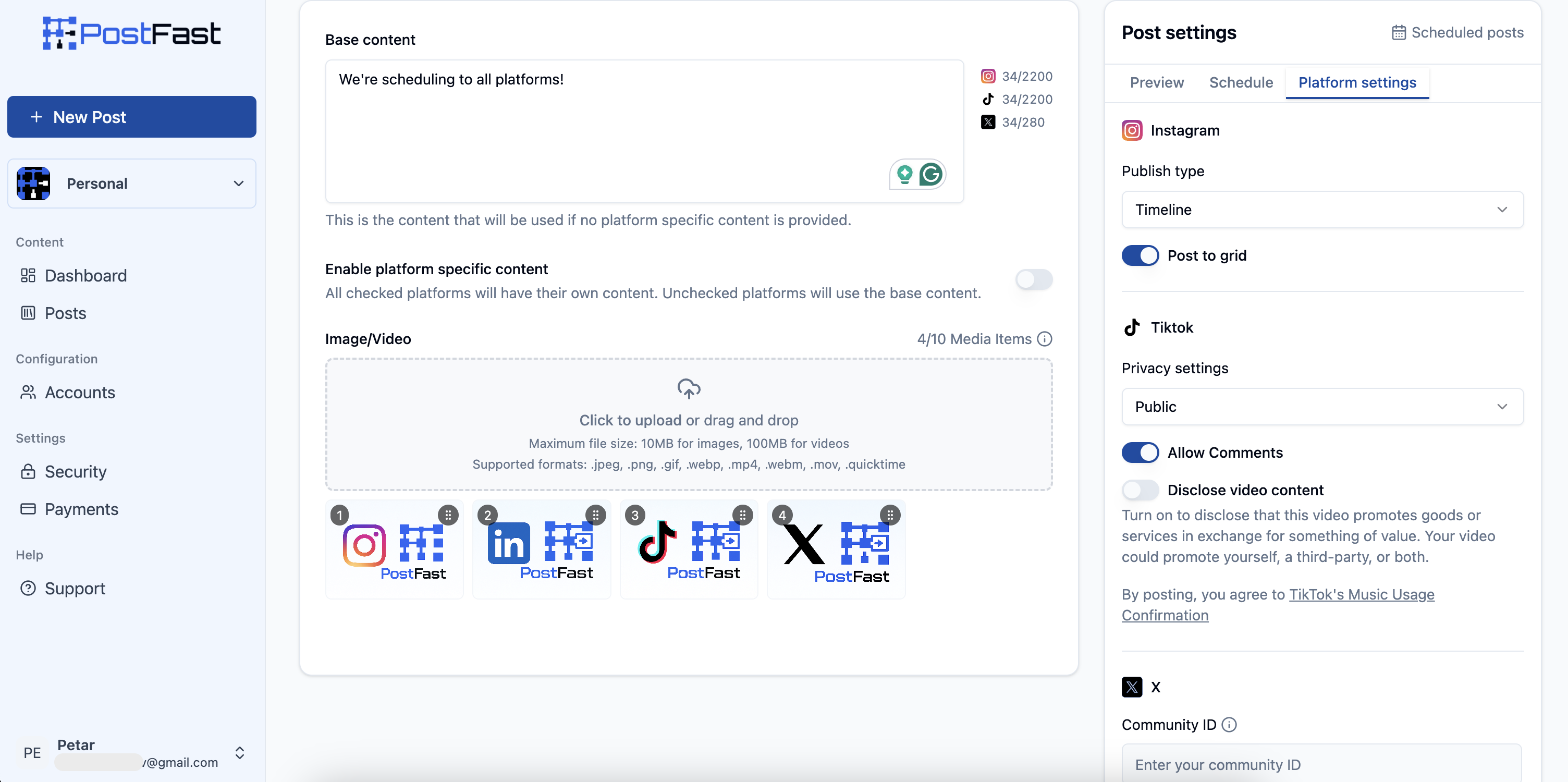Open TikTok's Music Usage Confirmation link
The height and width of the screenshot is (782, 1568).
click(x=1361, y=594)
